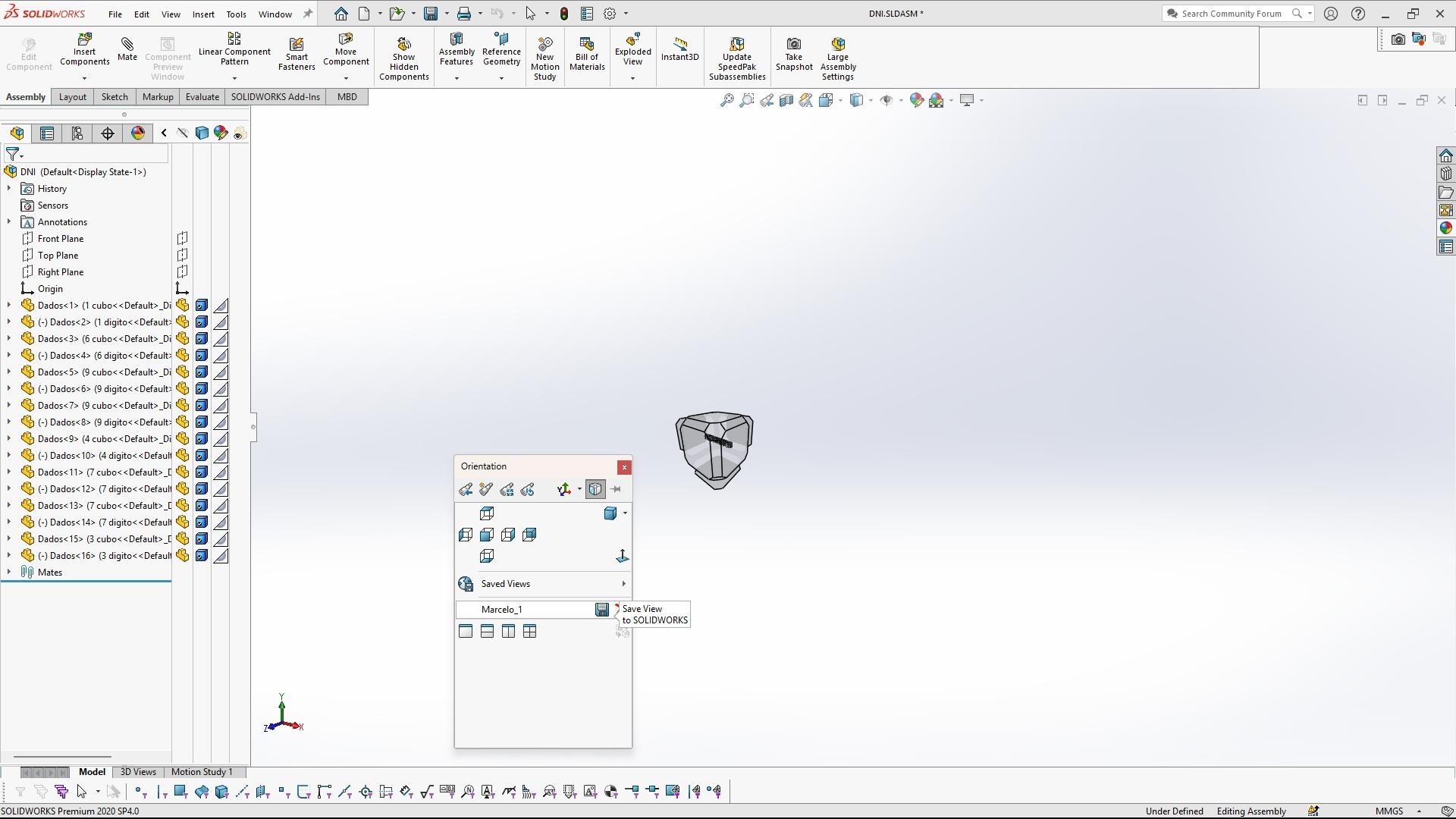This screenshot has height=819, width=1456.
Task: Switch to the Evaluate tab
Action: point(202,97)
